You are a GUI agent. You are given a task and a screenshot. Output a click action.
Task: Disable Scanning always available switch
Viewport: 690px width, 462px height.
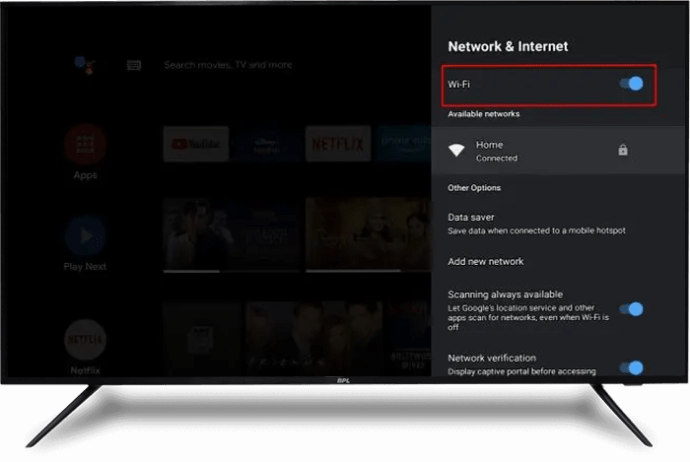[x=631, y=309]
